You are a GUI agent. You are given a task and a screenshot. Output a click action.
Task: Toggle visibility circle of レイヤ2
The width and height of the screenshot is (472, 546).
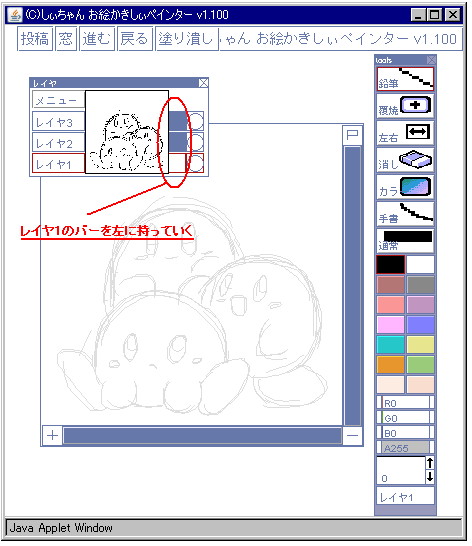(196, 142)
